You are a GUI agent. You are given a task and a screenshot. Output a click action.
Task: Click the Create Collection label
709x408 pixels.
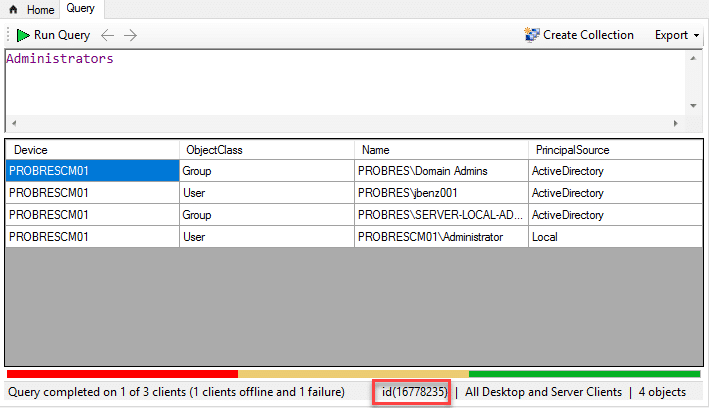click(x=588, y=35)
